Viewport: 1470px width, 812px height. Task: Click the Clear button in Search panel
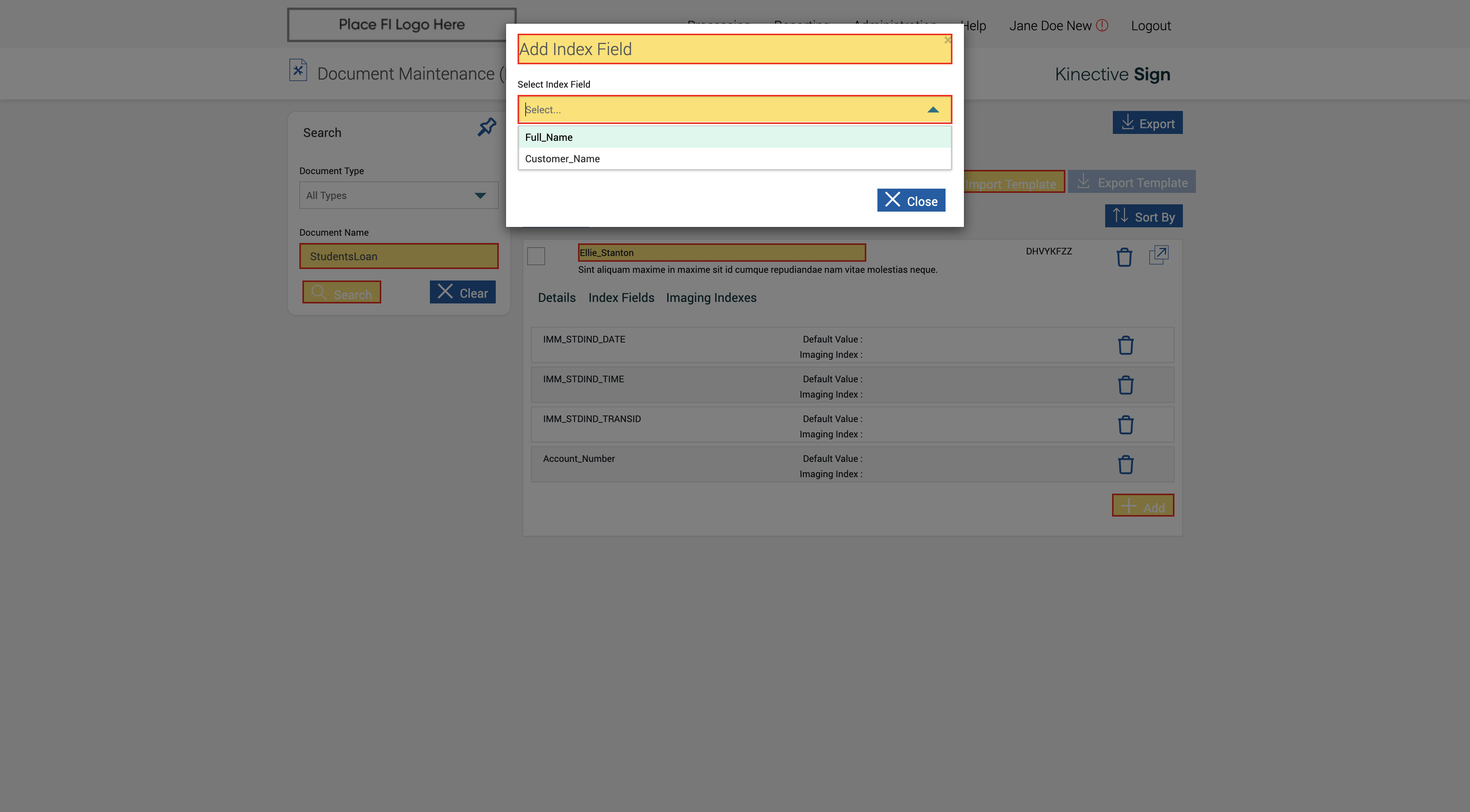coord(462,292)
